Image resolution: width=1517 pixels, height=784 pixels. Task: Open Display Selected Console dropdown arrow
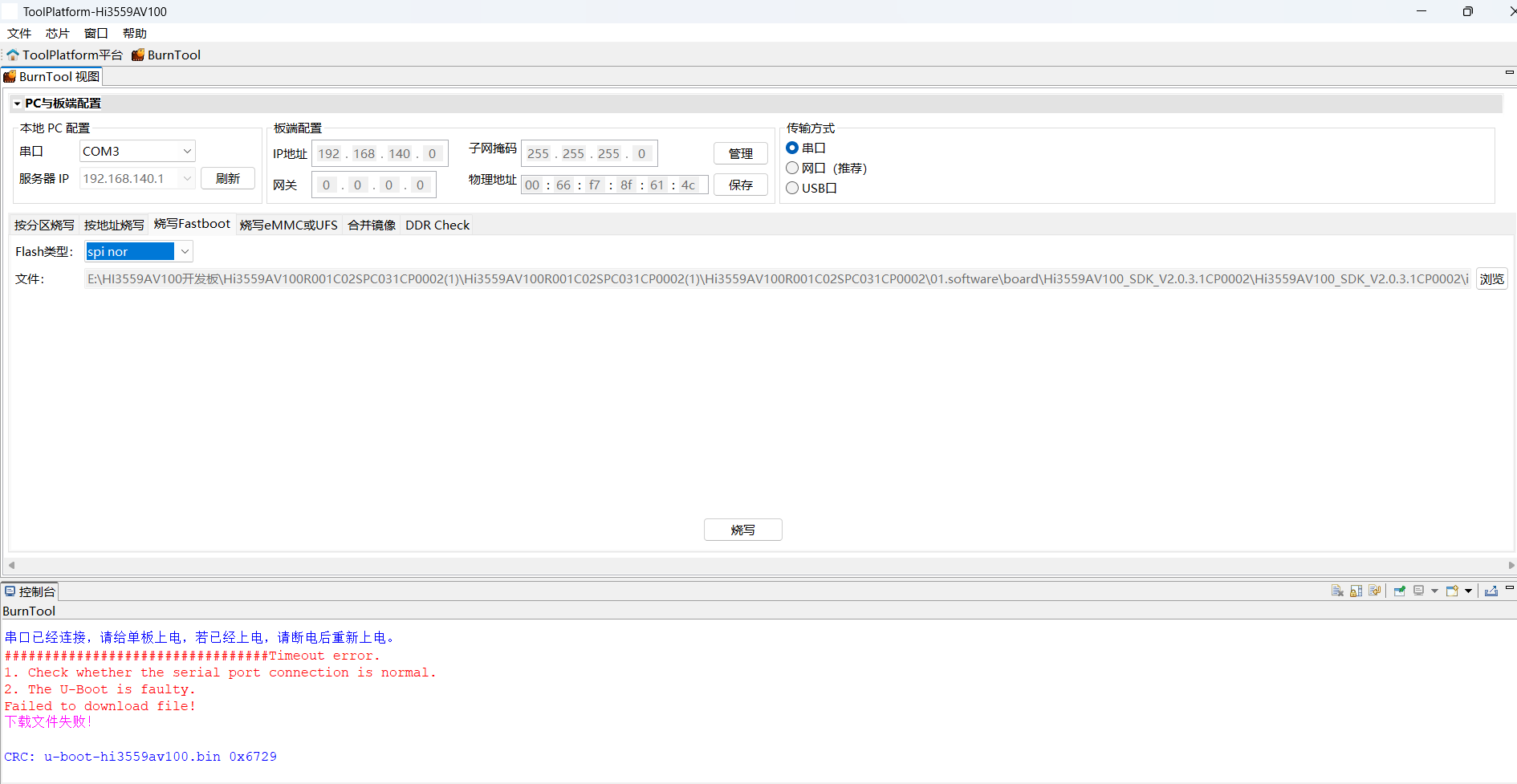pos(1434,591)
